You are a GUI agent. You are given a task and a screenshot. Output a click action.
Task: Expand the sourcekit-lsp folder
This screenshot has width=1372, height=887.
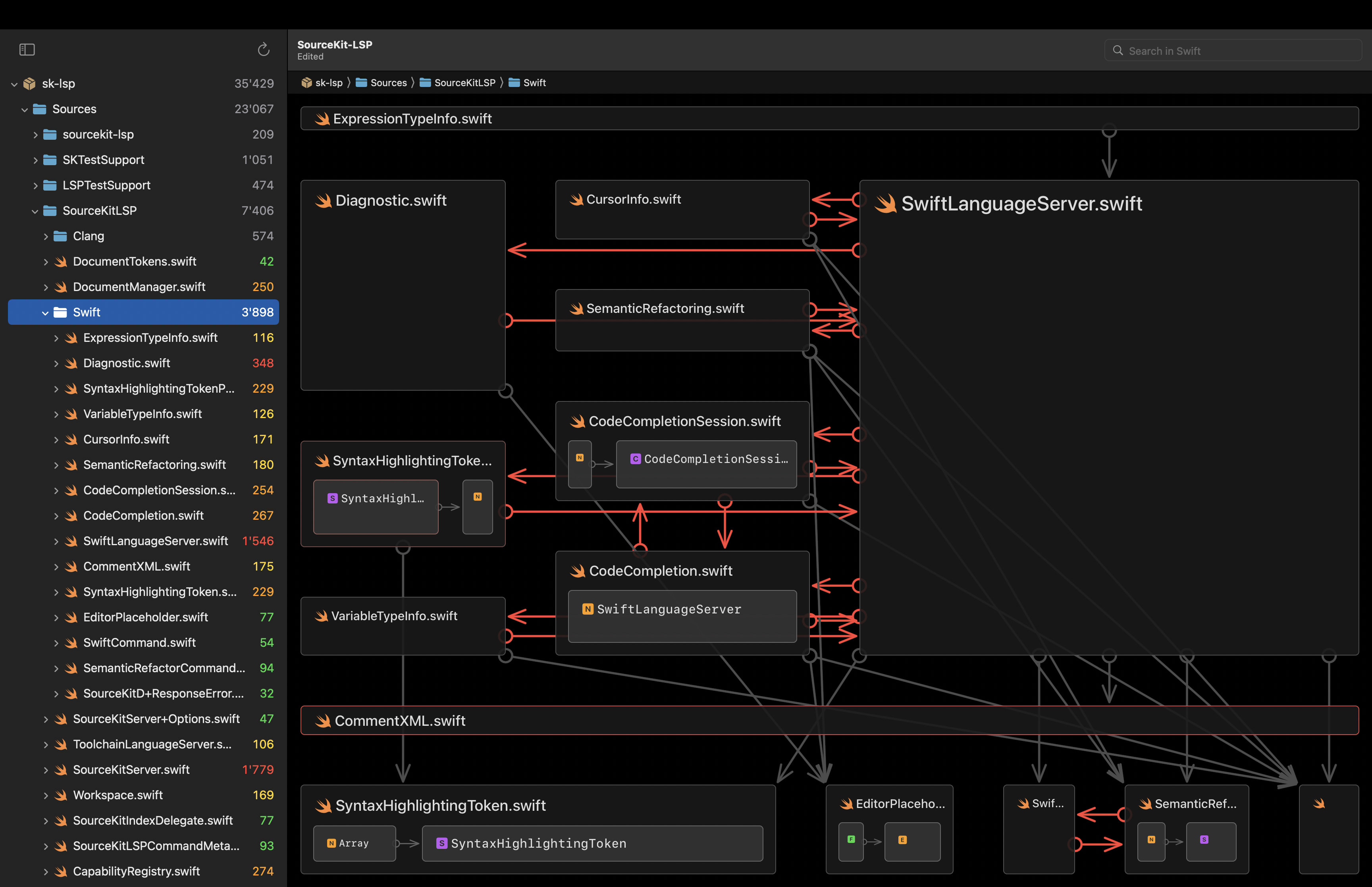click(35, 135)
